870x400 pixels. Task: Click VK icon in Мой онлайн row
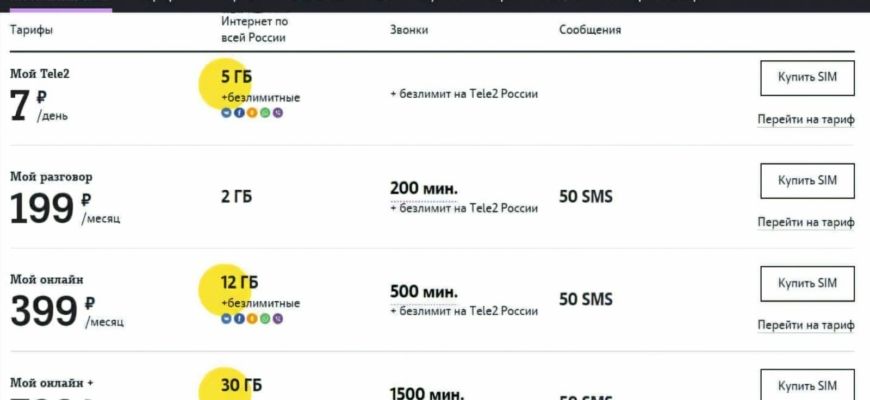point(226,318)
